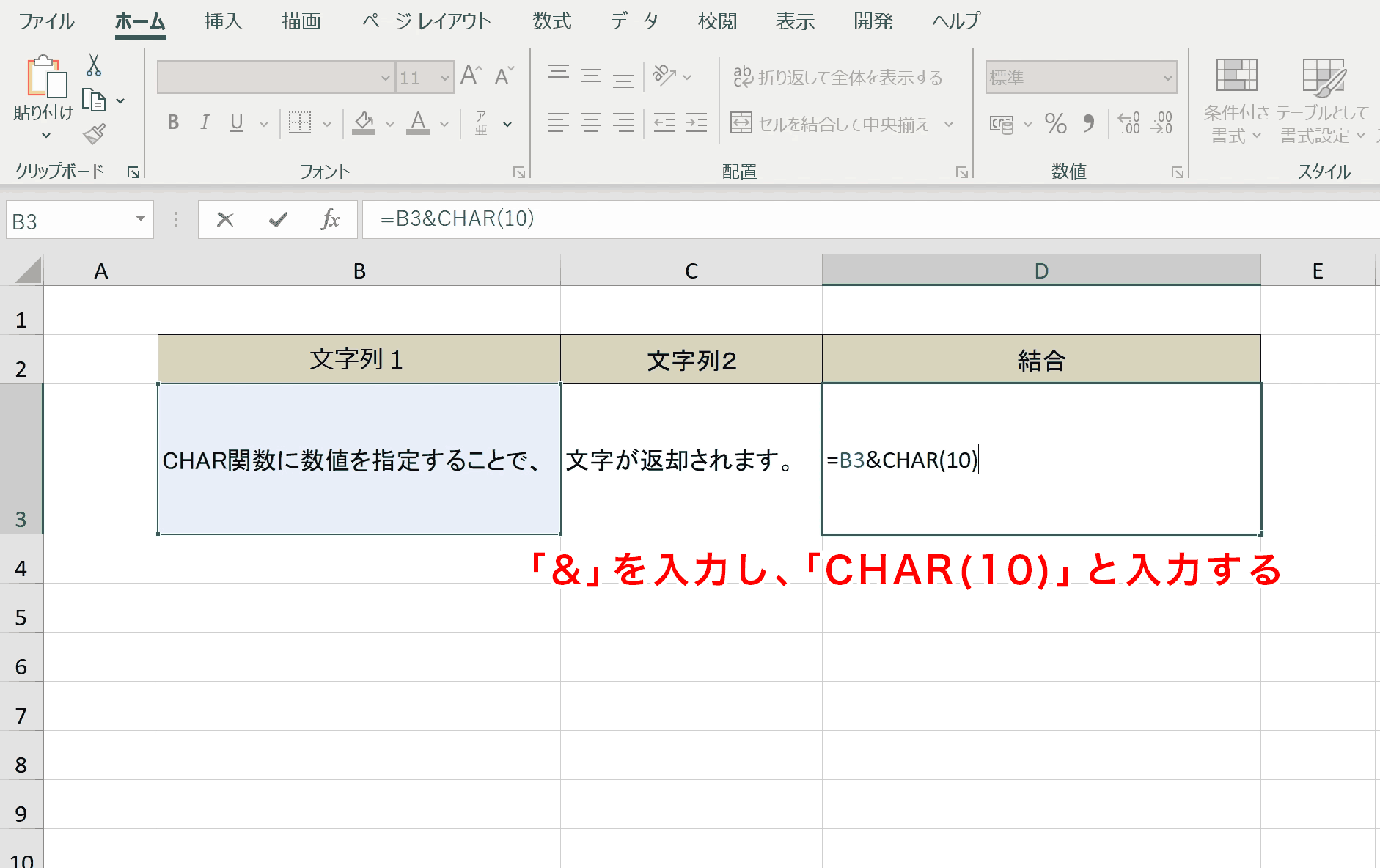Viewport: 1380px width, 868px height.
Task: Click セルを結合して中央揃え merge button
Action: click(x=830, y=123)
